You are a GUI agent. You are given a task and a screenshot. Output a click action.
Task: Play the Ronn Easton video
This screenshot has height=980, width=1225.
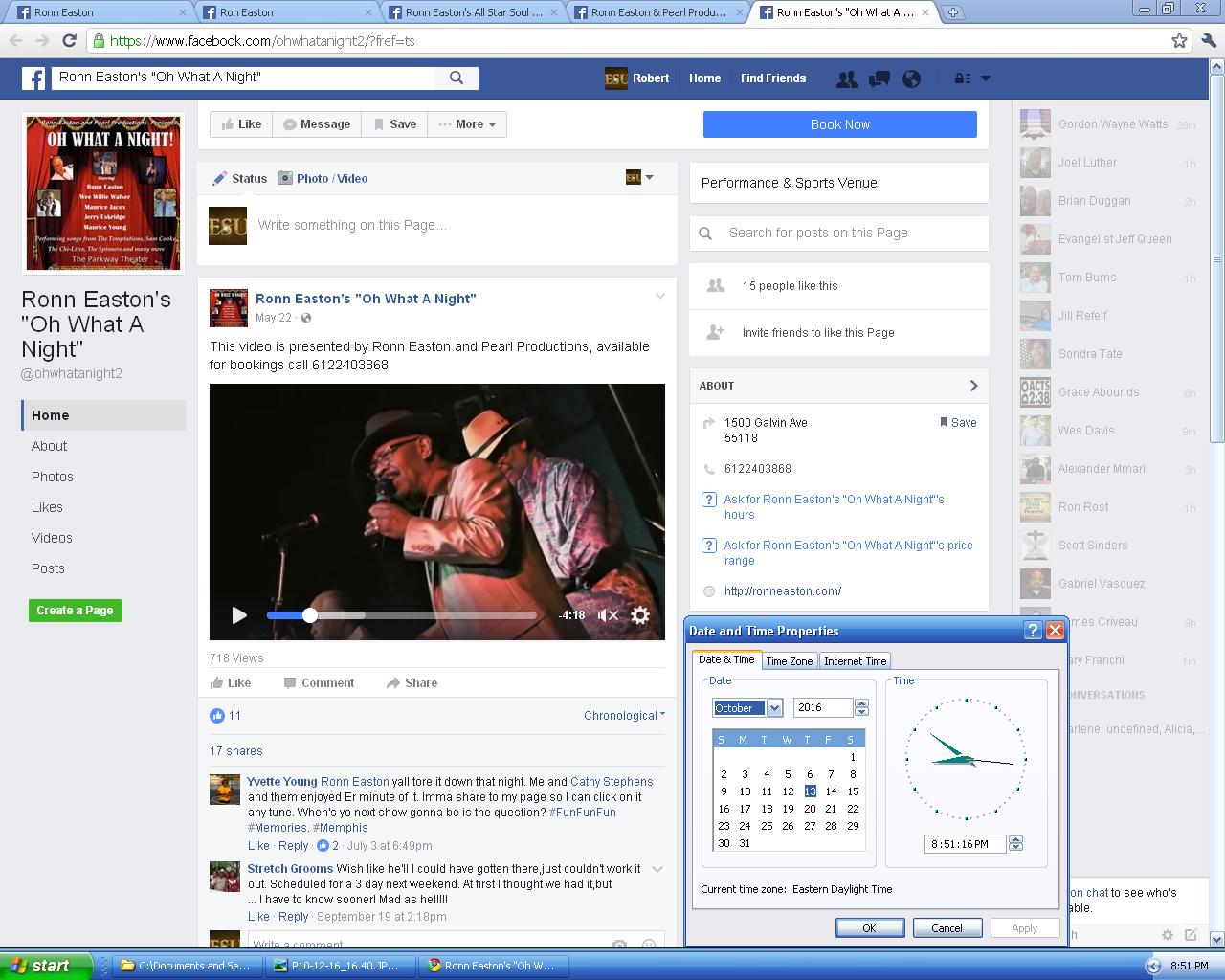tap(239, 615)
